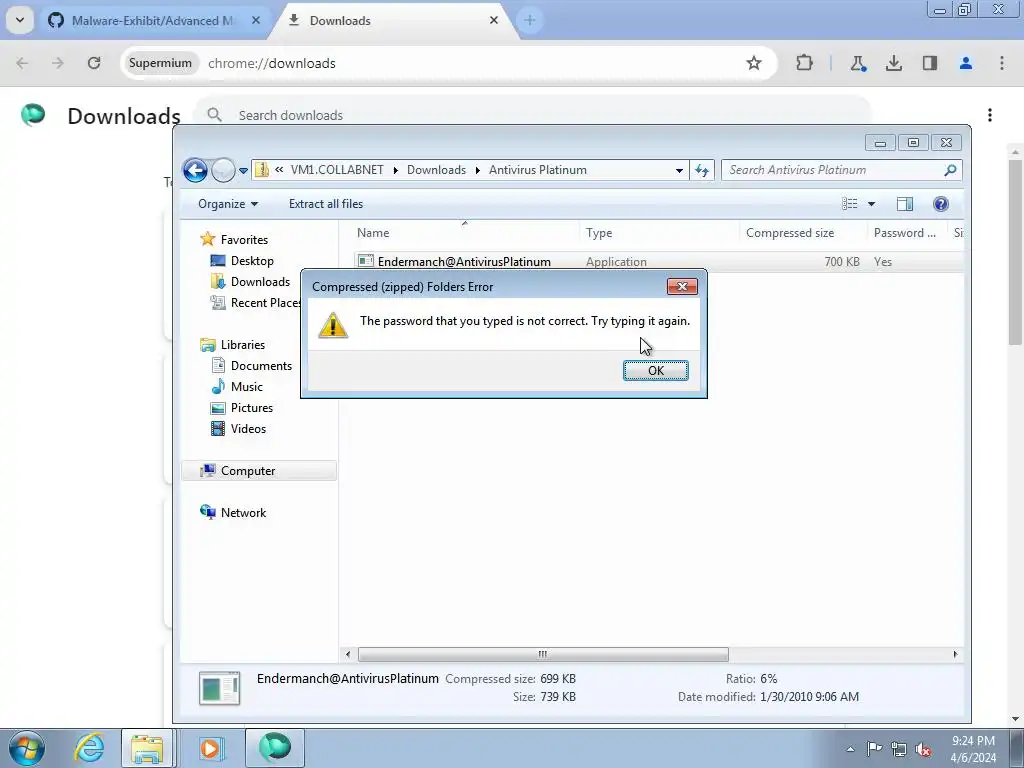Image resolution: width=1024 pixels, height=768 pixels.
Task: Open Videos library
Action: (248, 428)
